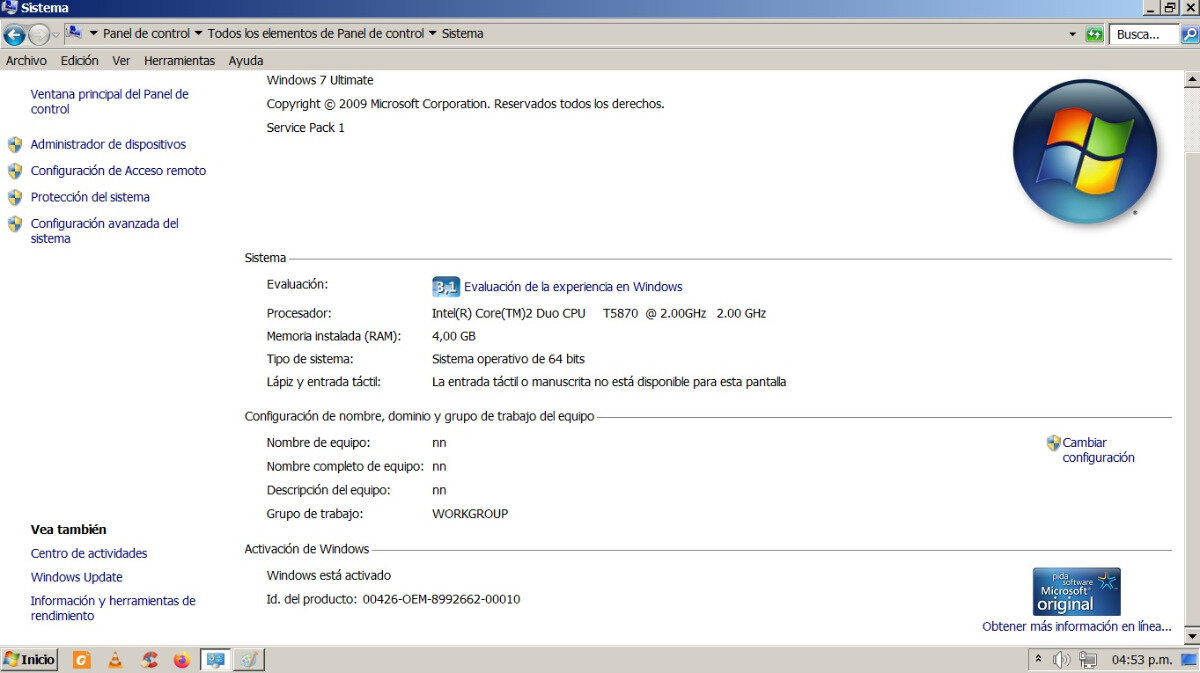The image size is (1200, 673).
Task: Click the processor text Intel(R) Core(TM)2 Duo CPU
Action: (x=509, y=313)
